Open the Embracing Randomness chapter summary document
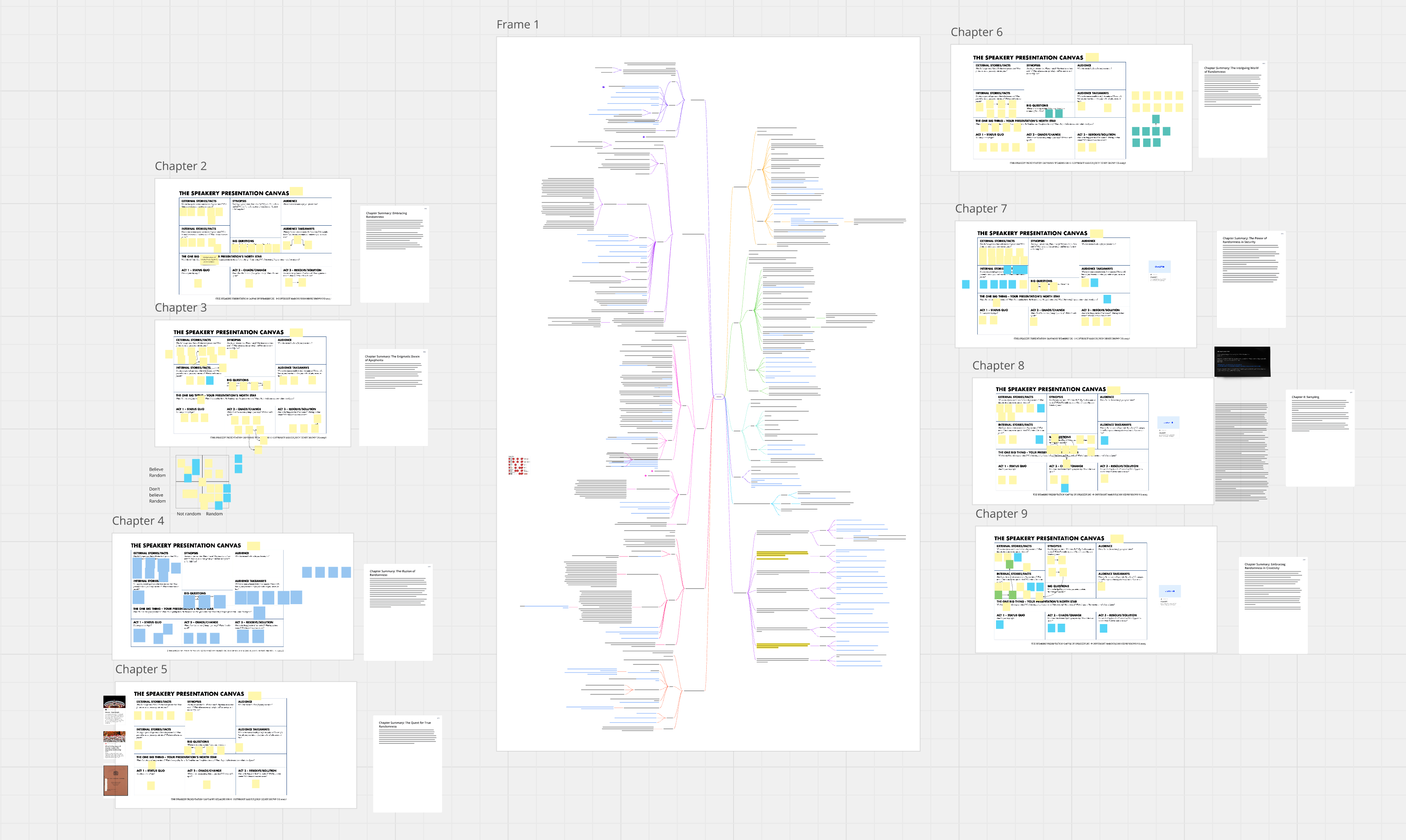Image resolution: width=1406 pixels, height=840 pixels. point(394,255)
